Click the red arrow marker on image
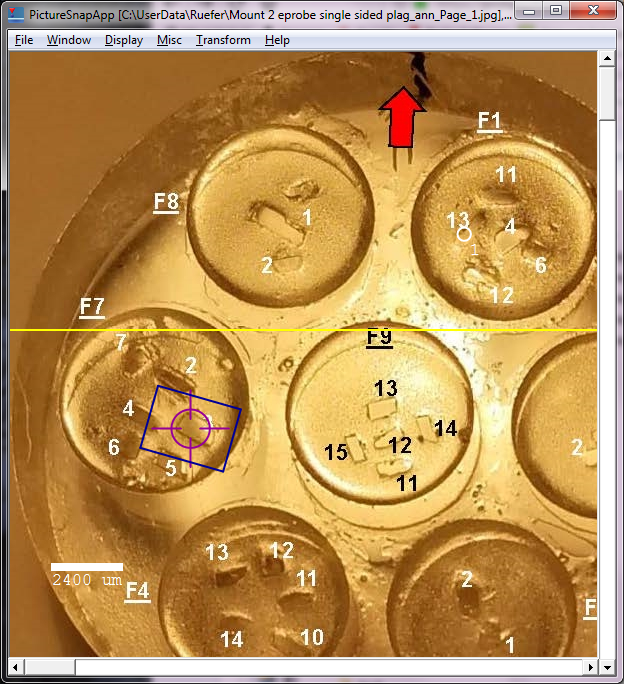The height and width of the screenshot is (684, 624). pyautogui.click(x=405, y=115)
